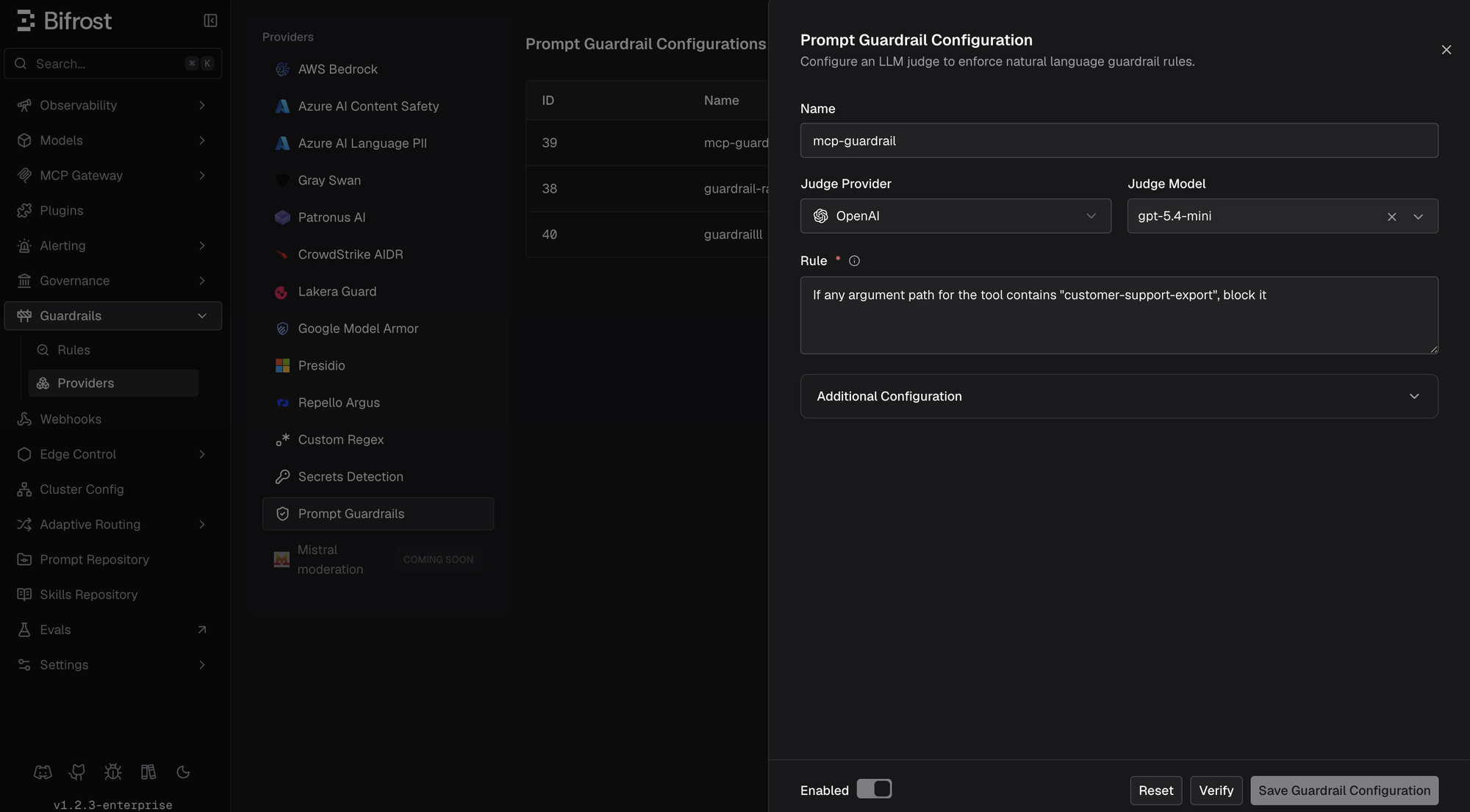
Task: Select the Google Model Armor provider
Action: click(x=378, y=328)
